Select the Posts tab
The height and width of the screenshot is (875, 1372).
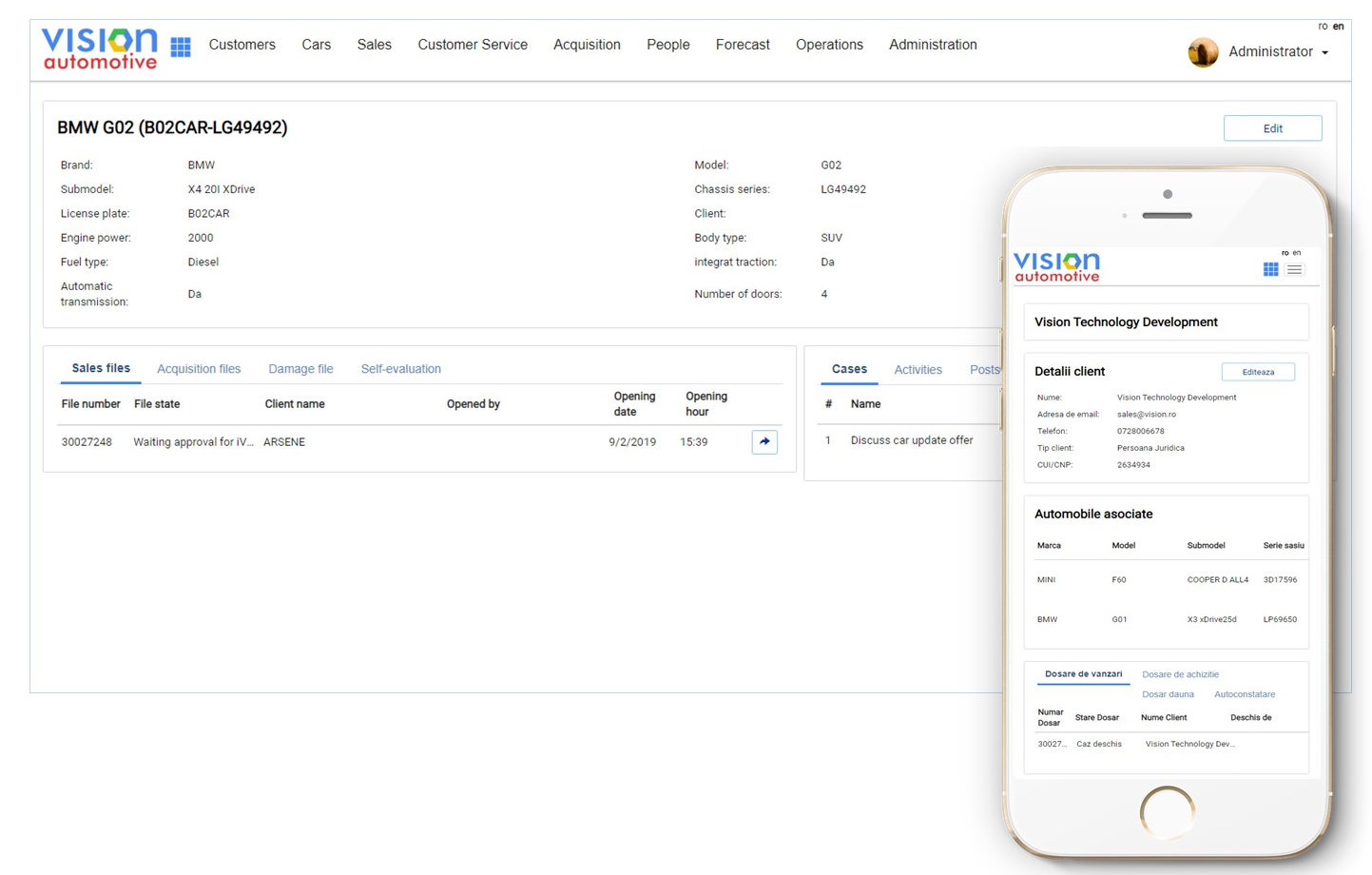click(x=985, y=370)
